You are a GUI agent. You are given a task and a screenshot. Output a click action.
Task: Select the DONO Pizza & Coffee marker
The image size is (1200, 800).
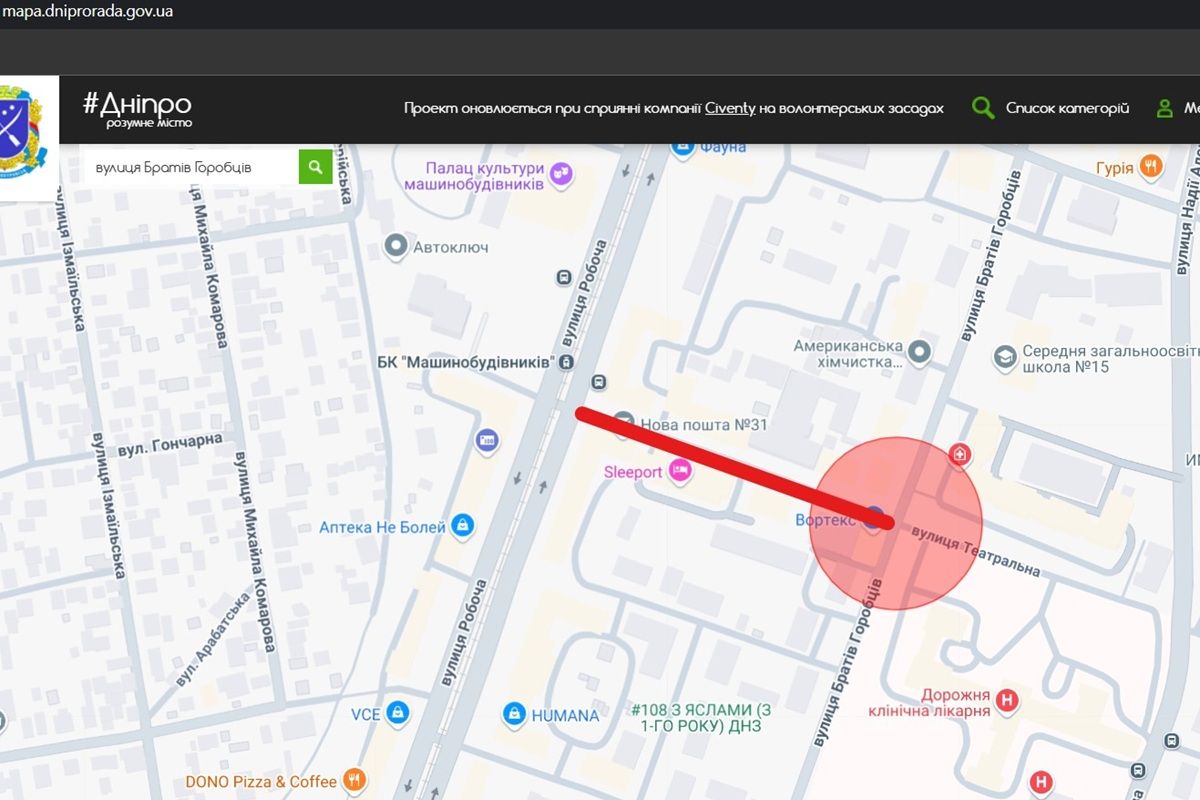(353, 780)
